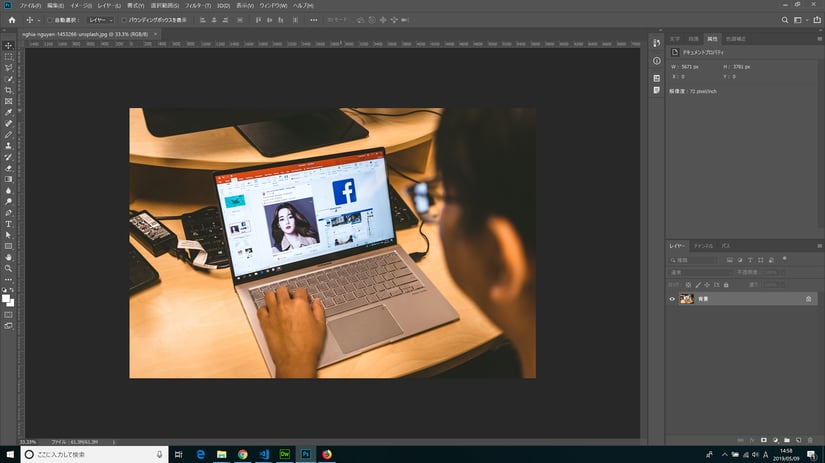Screen dimensions: 825x463
Task: Select the Horizontal Type tool
Action: tap(8, 224)
